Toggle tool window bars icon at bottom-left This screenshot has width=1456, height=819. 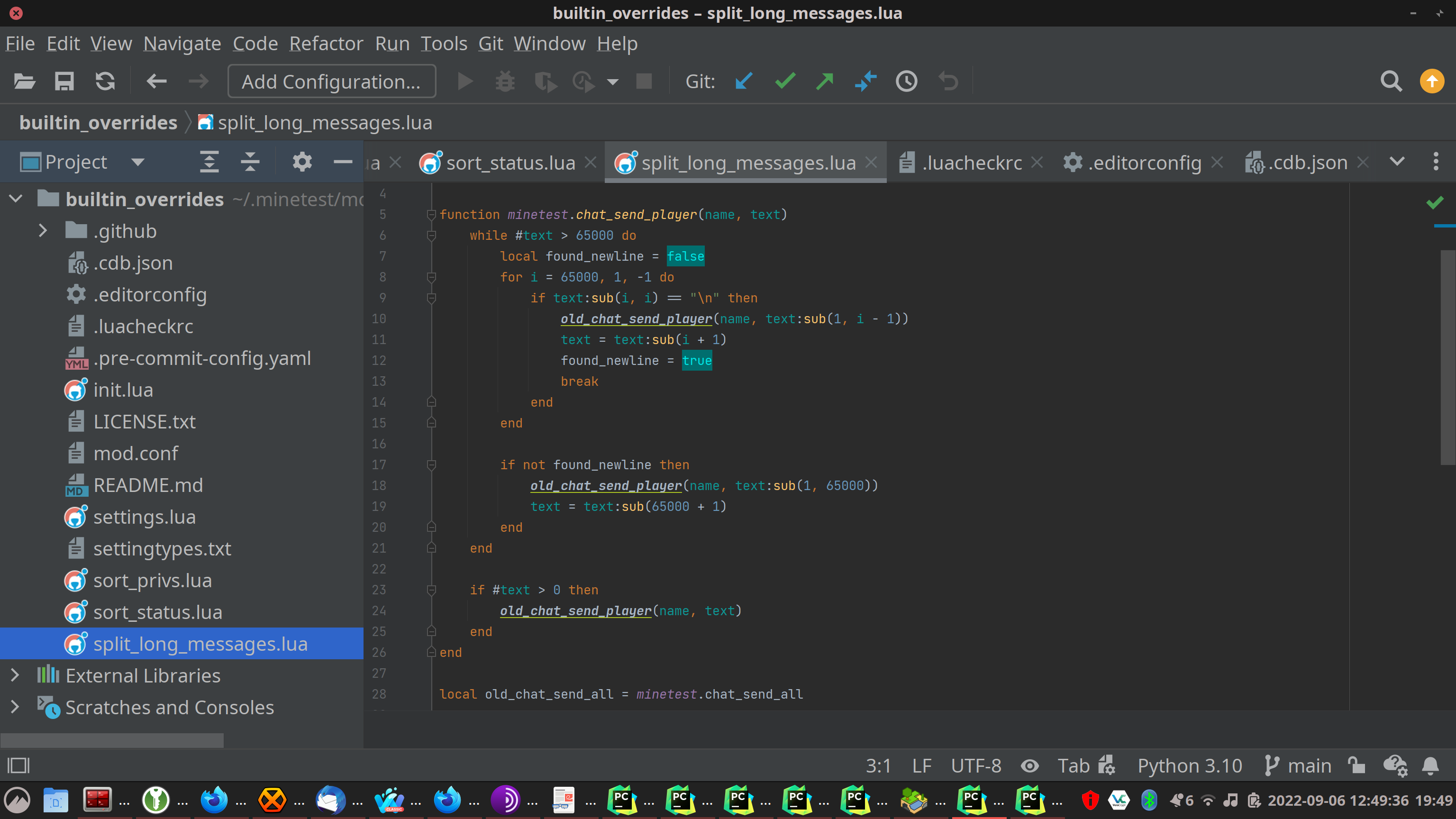[x=18, y=766]
